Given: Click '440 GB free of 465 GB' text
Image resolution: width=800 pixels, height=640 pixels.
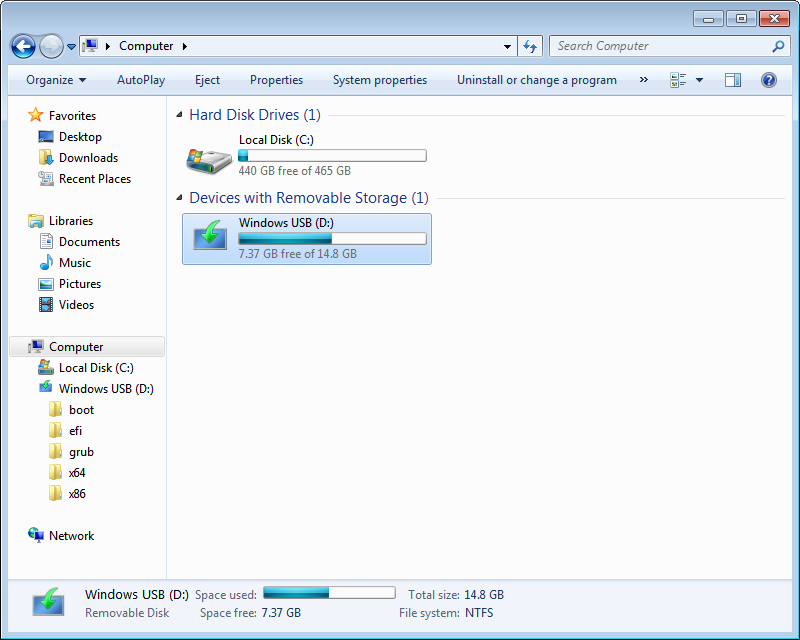Looking at the screenshot, I should click(x=294, y=171).
